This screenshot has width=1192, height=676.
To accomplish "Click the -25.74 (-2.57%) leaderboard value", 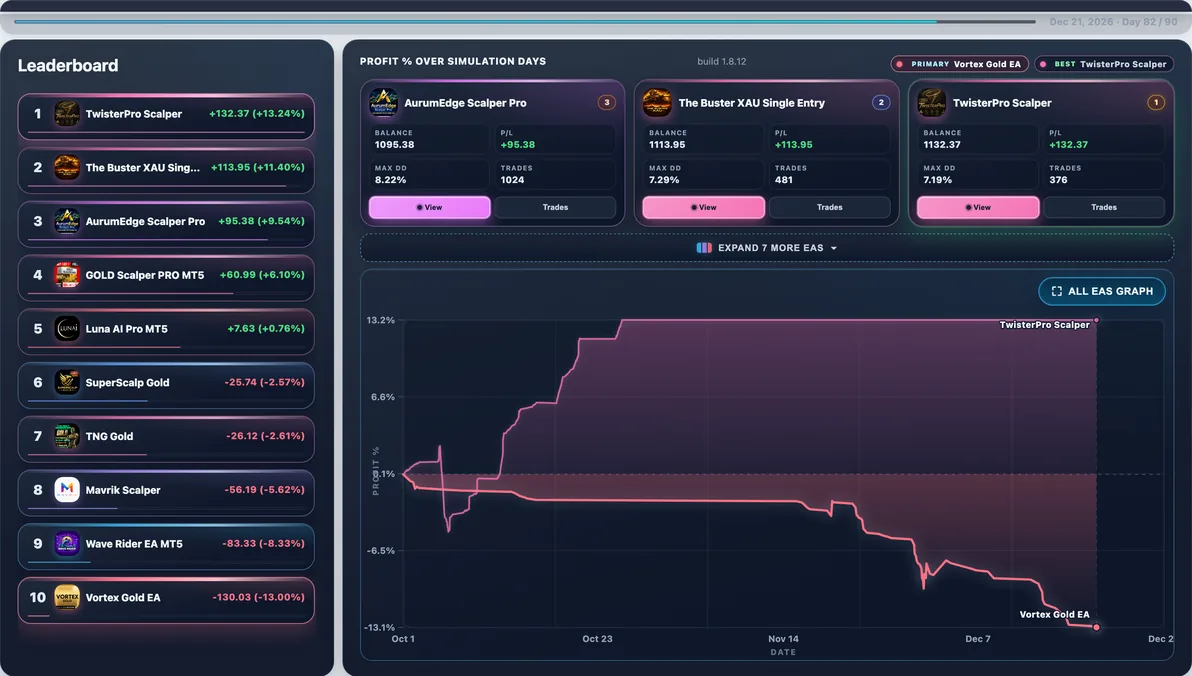I will (x=265, y=382).
